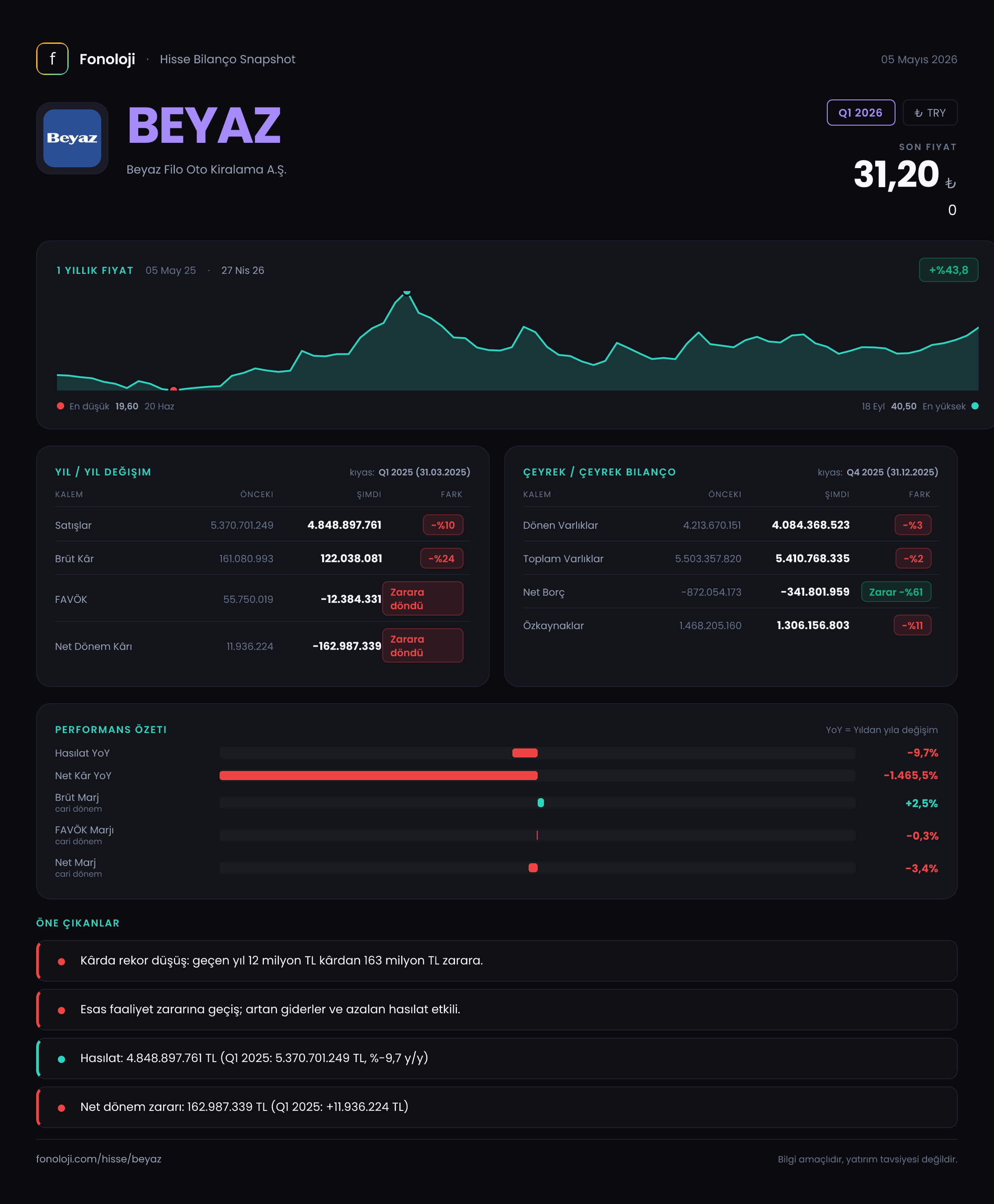
Task: Click the -%10 badge in Satışlar row
Action: (x=443, y=525)
